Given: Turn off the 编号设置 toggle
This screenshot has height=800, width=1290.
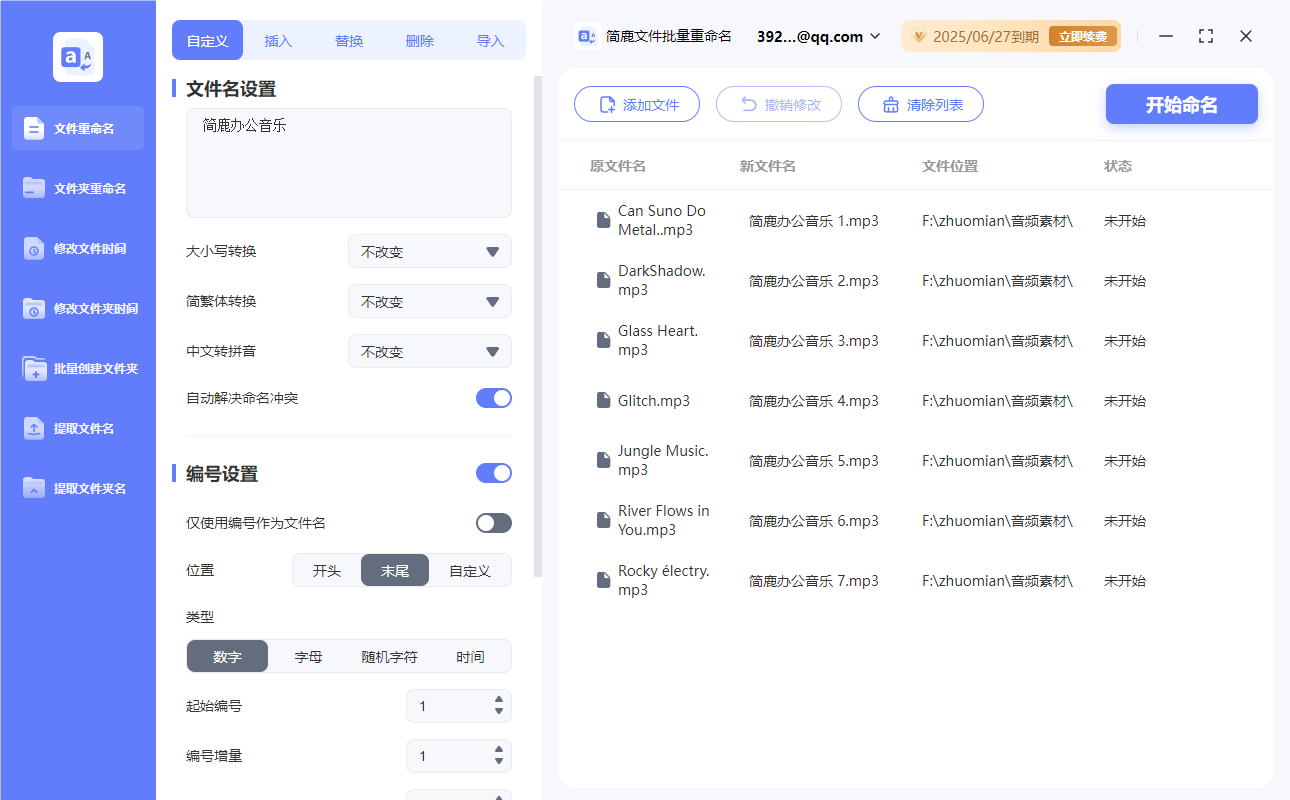Looking at the screenshot, I should (493, 473).
